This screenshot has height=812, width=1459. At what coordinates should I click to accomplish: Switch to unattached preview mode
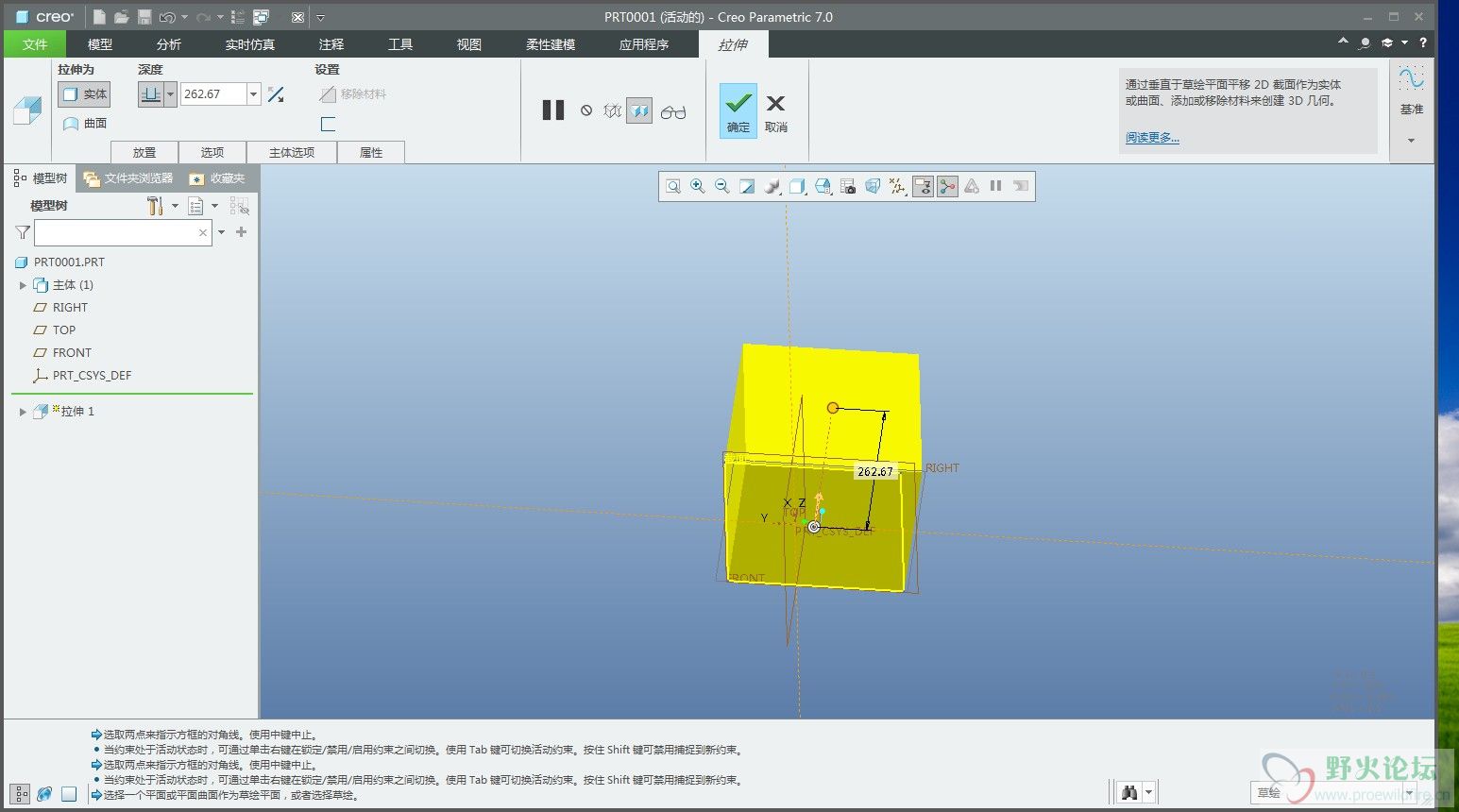pyautogui.click(x=613, y=110)
